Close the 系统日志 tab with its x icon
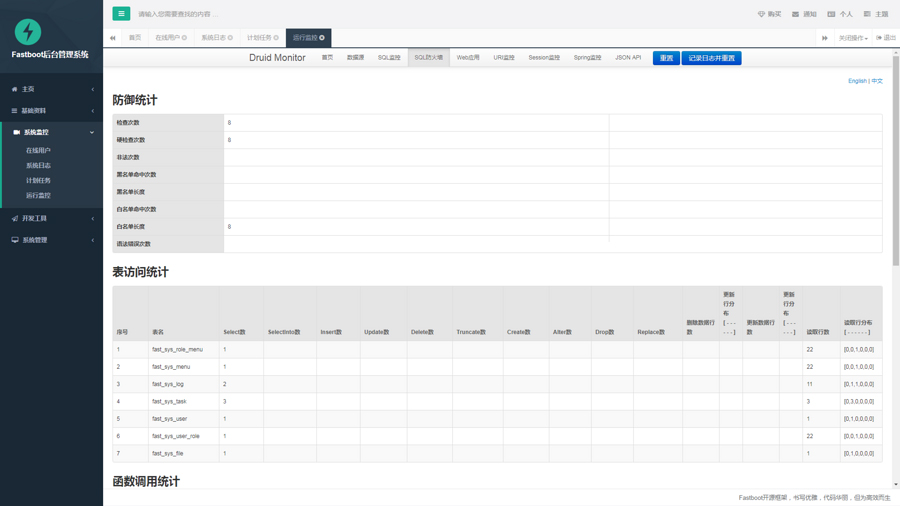 point(230,38)
